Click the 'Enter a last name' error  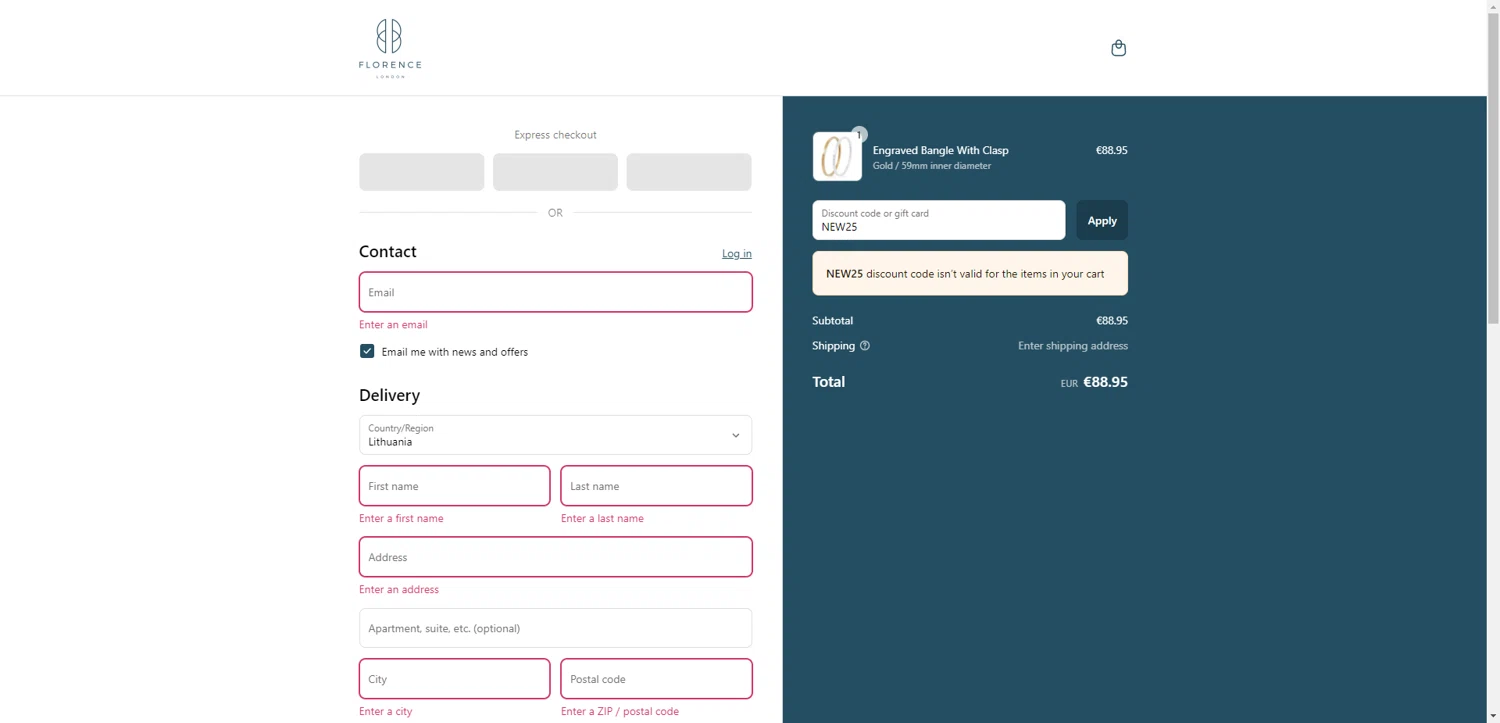pyautogui.click(x=602, y=519)
